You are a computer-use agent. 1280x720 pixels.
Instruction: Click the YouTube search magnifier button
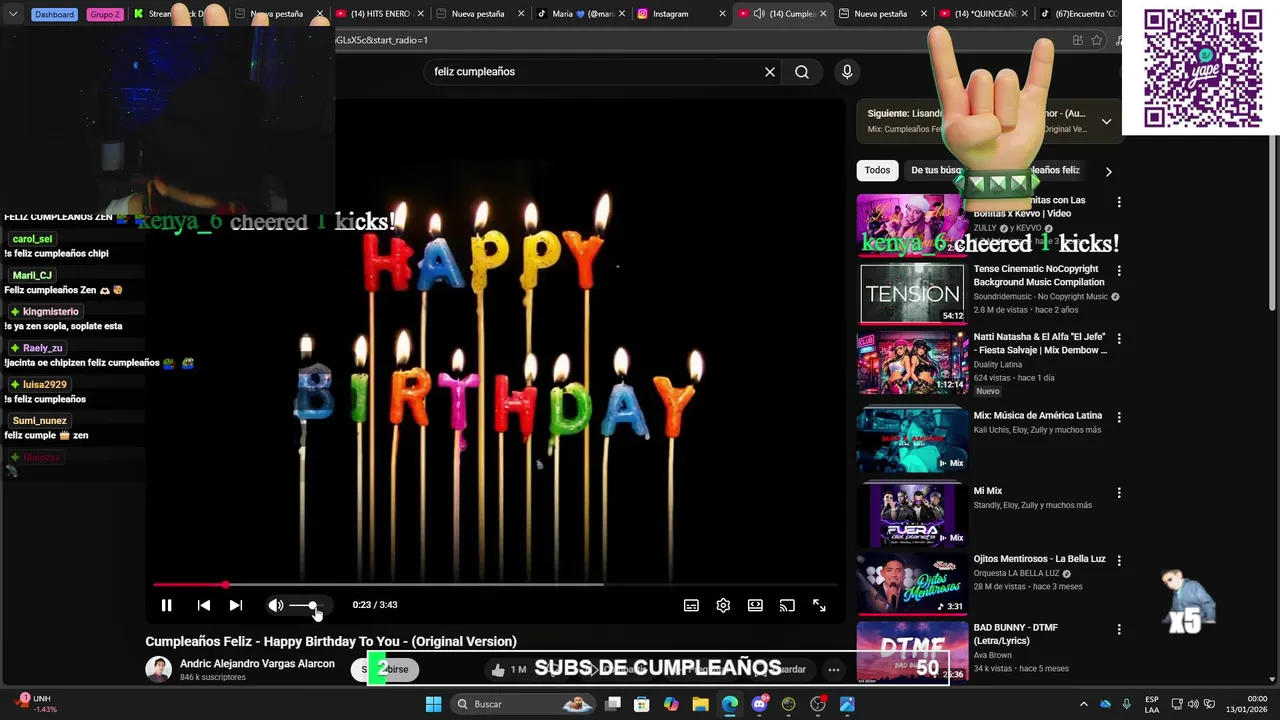click(x=802, y=72)
